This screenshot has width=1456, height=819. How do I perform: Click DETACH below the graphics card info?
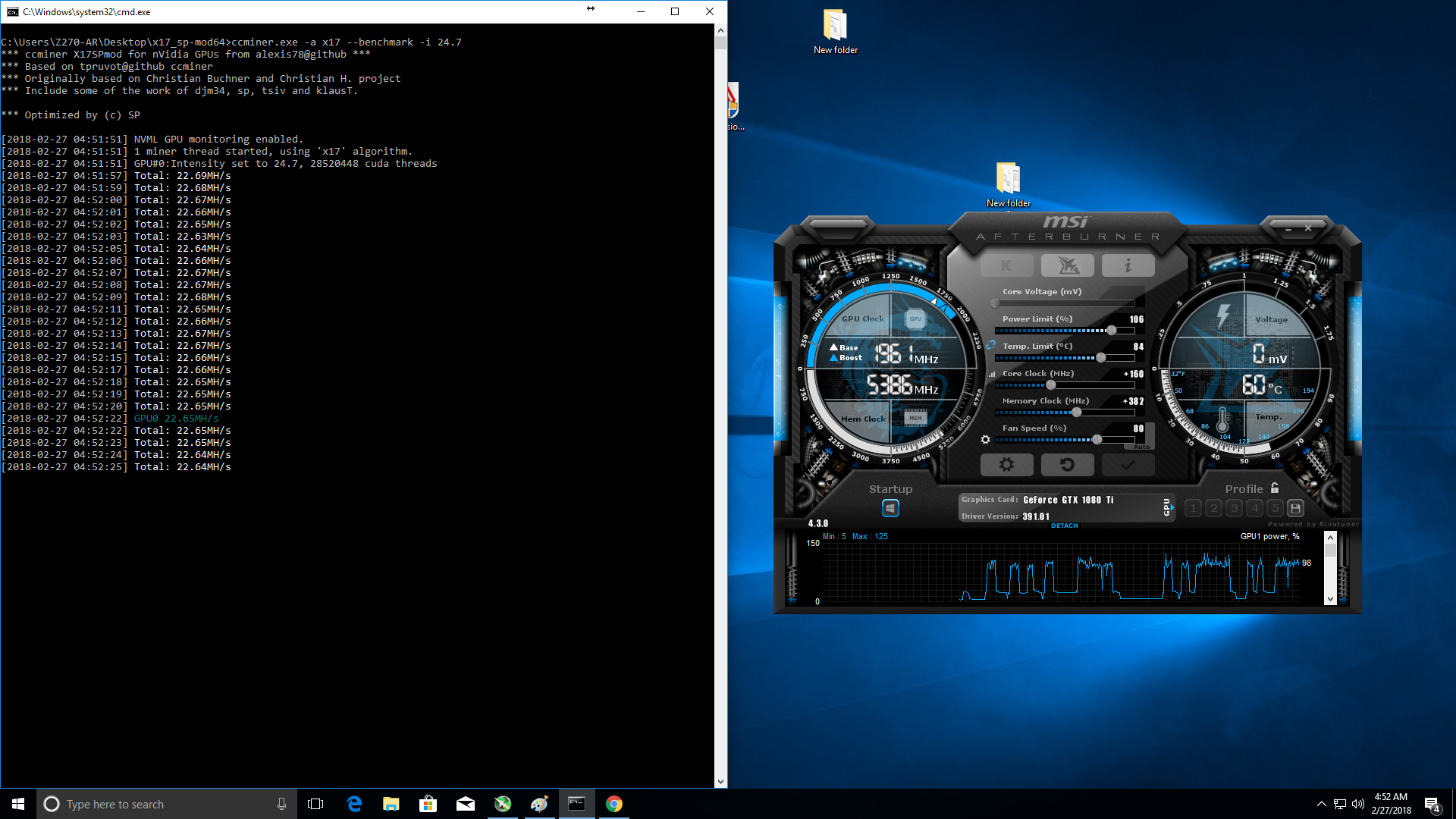pyautogui.click(x=1065, y=526)
